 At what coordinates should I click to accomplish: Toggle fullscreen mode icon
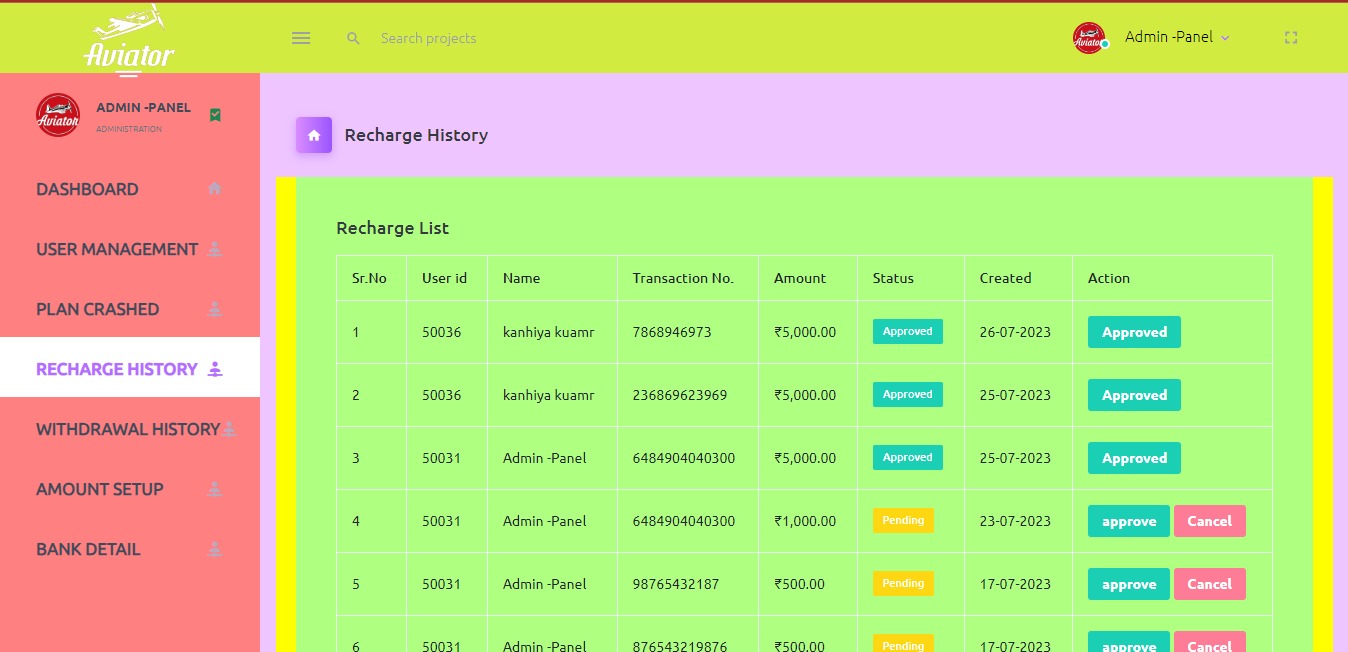pyautogui.click(x=1291, y=38)
